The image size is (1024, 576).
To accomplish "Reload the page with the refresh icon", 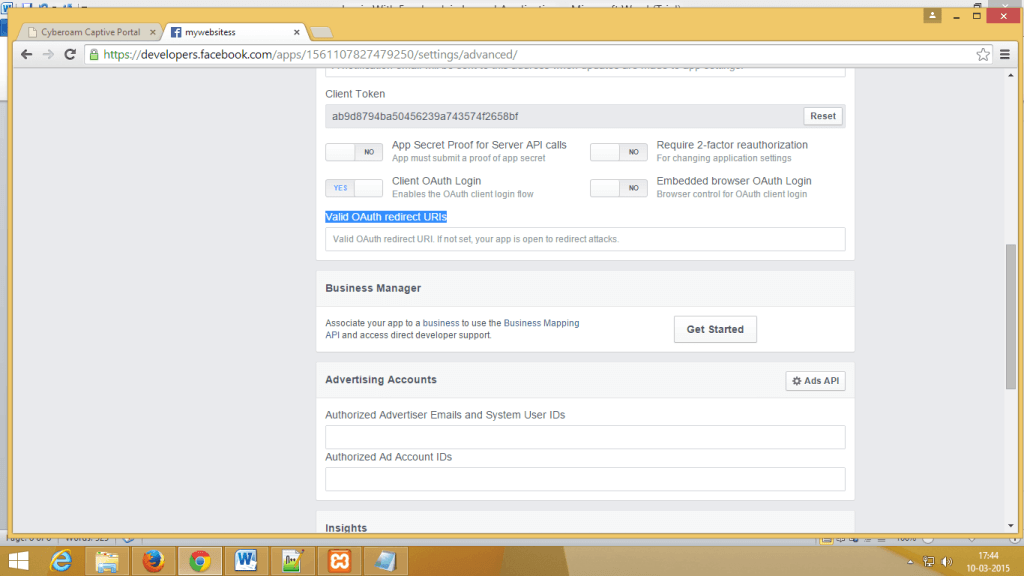I will [70, 54].
